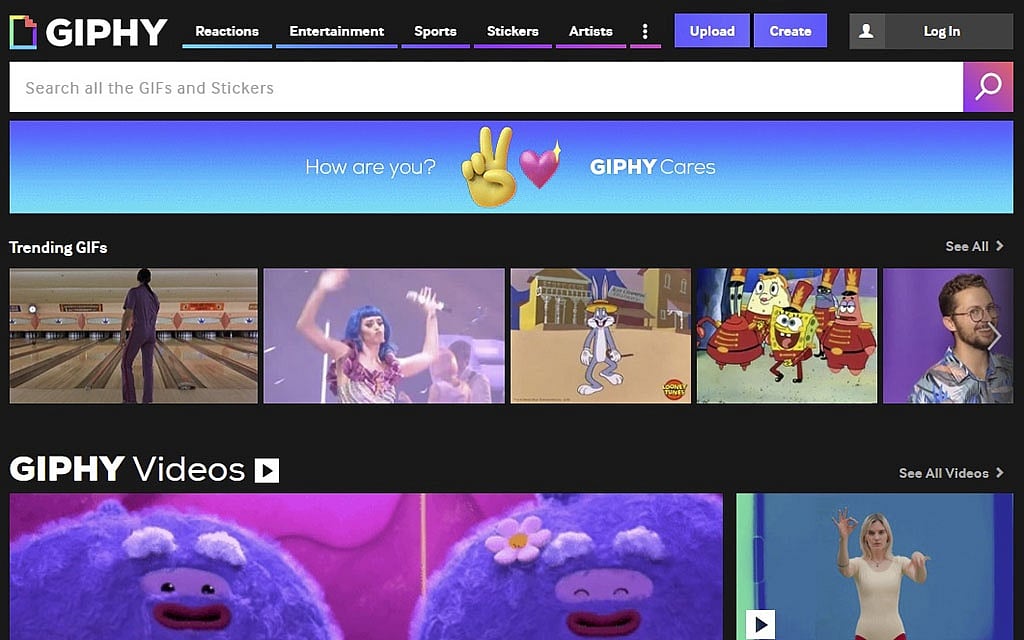The height and width of the screenshot is (640, 1024).
Task: Open the woman gesturing video
Action: pos(875,566)
